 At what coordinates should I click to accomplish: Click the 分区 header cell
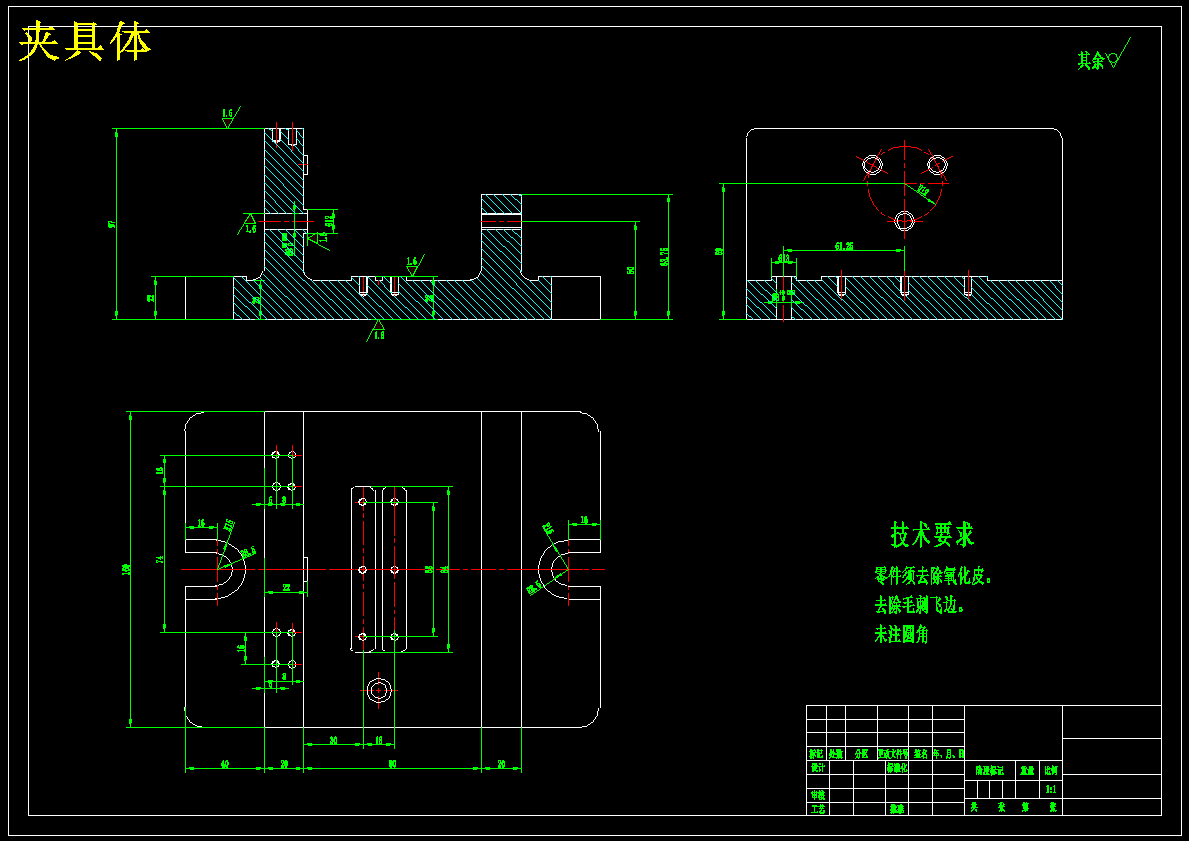tap(861, 754)
